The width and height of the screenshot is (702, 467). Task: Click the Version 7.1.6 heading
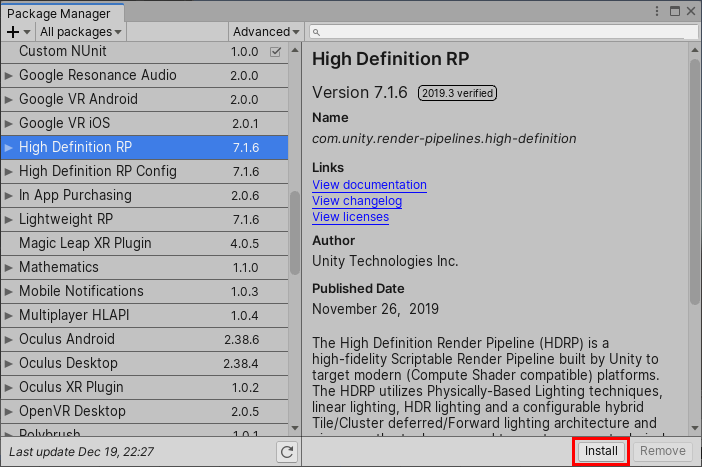coord(360,93)
